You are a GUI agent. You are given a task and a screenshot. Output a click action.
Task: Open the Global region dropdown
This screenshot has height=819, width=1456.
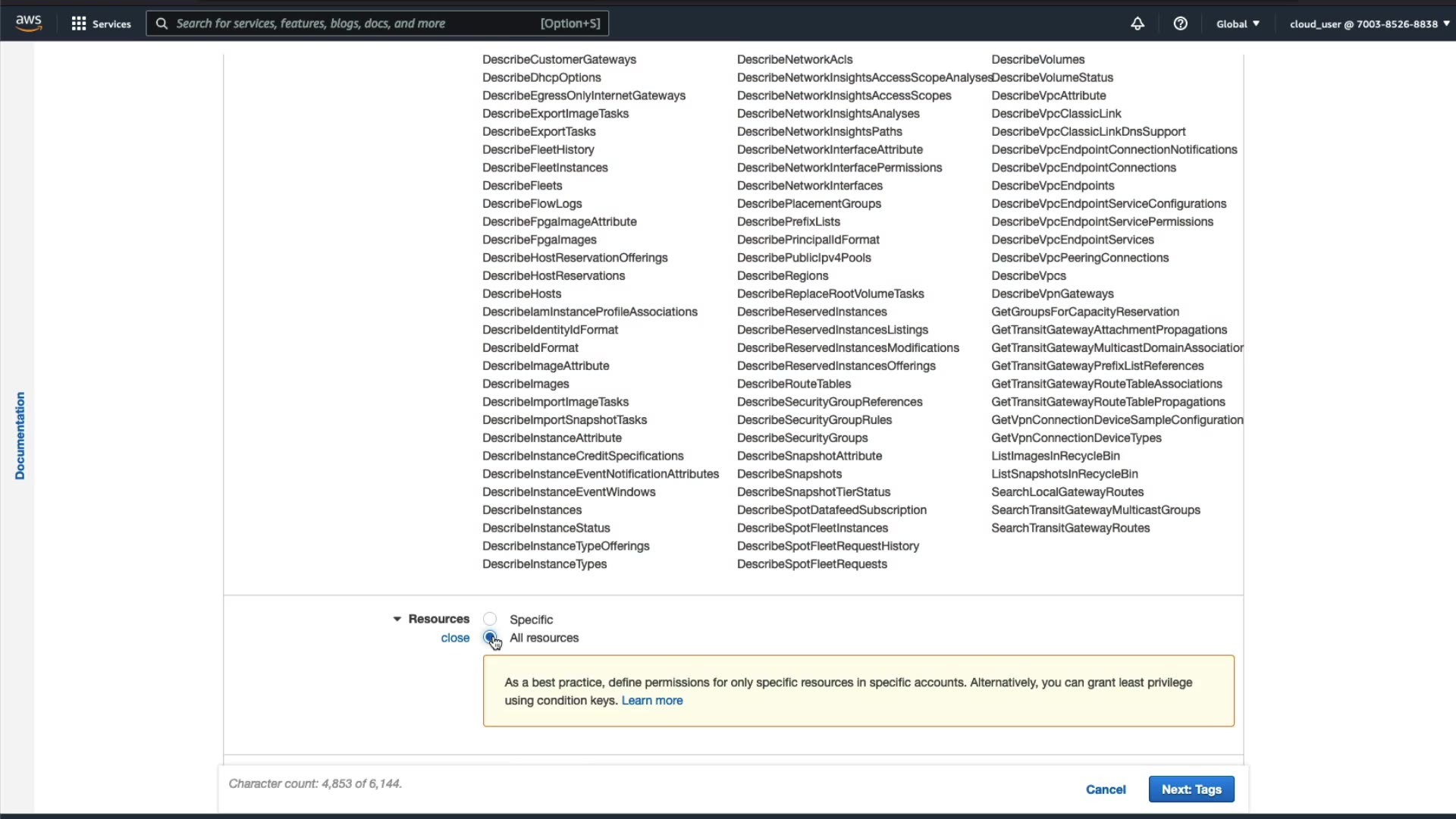1238,24
